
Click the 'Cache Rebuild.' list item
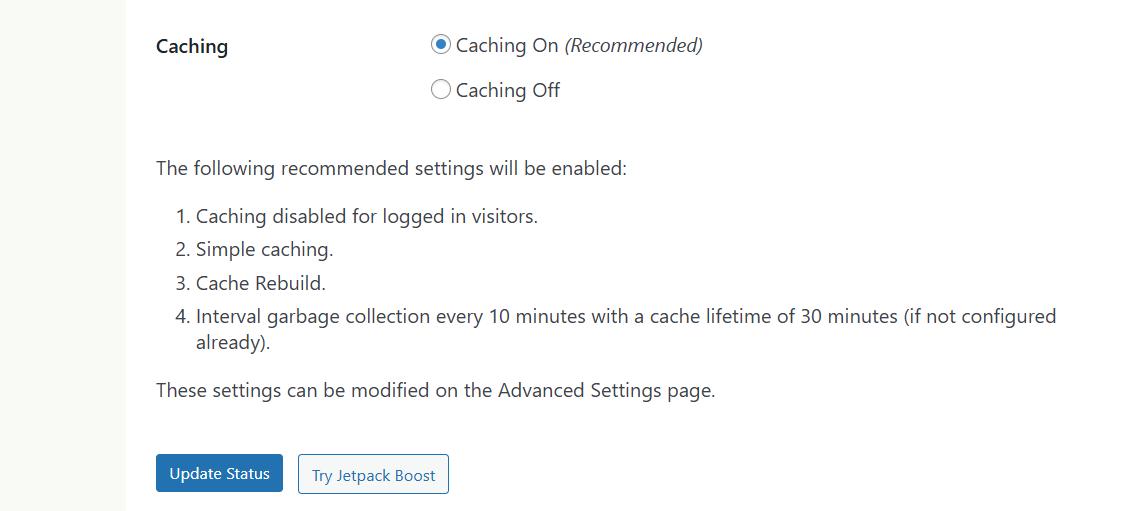pos(260,283)
